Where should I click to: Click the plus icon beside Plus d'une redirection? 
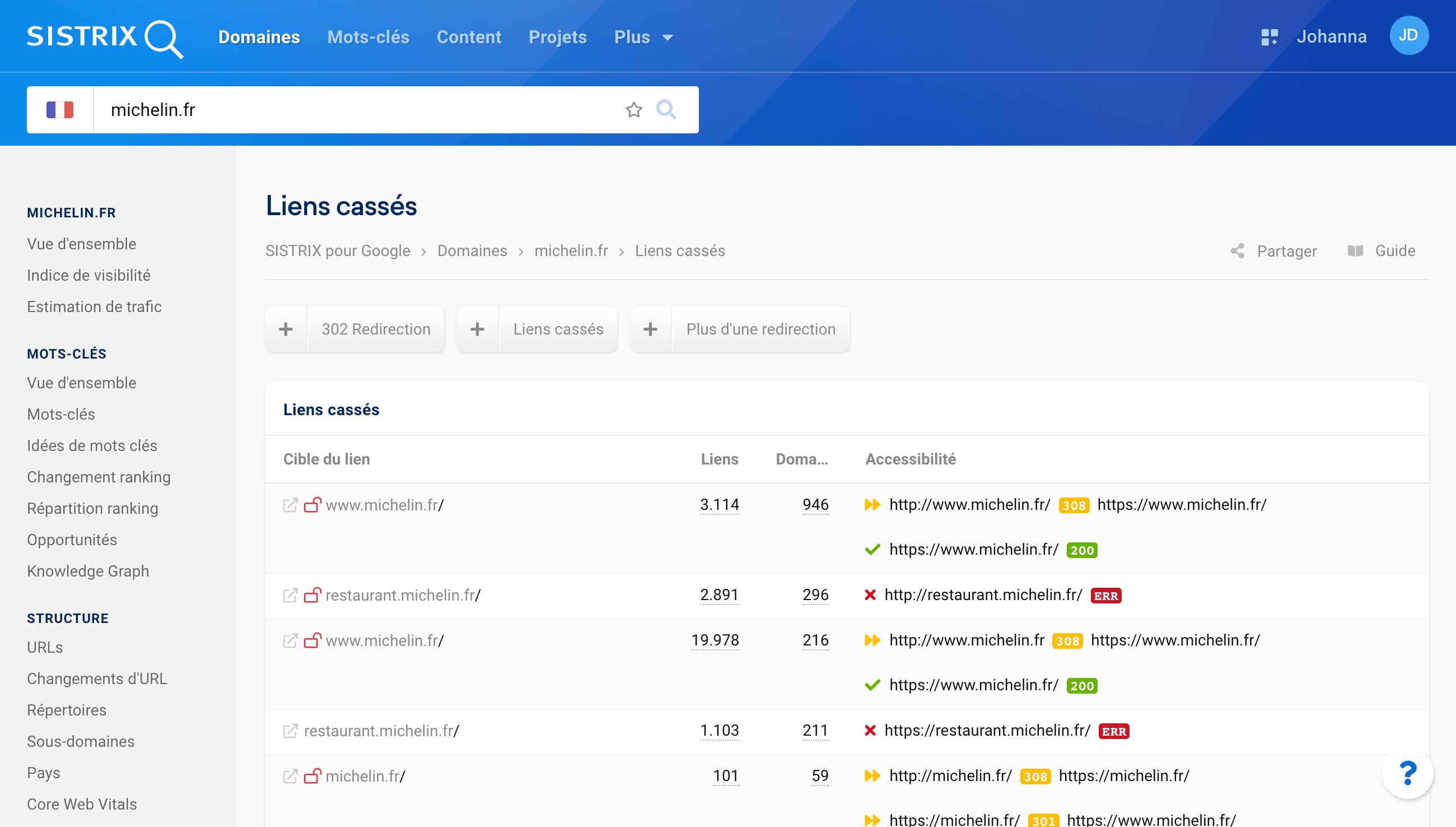(x=651, y=329)
